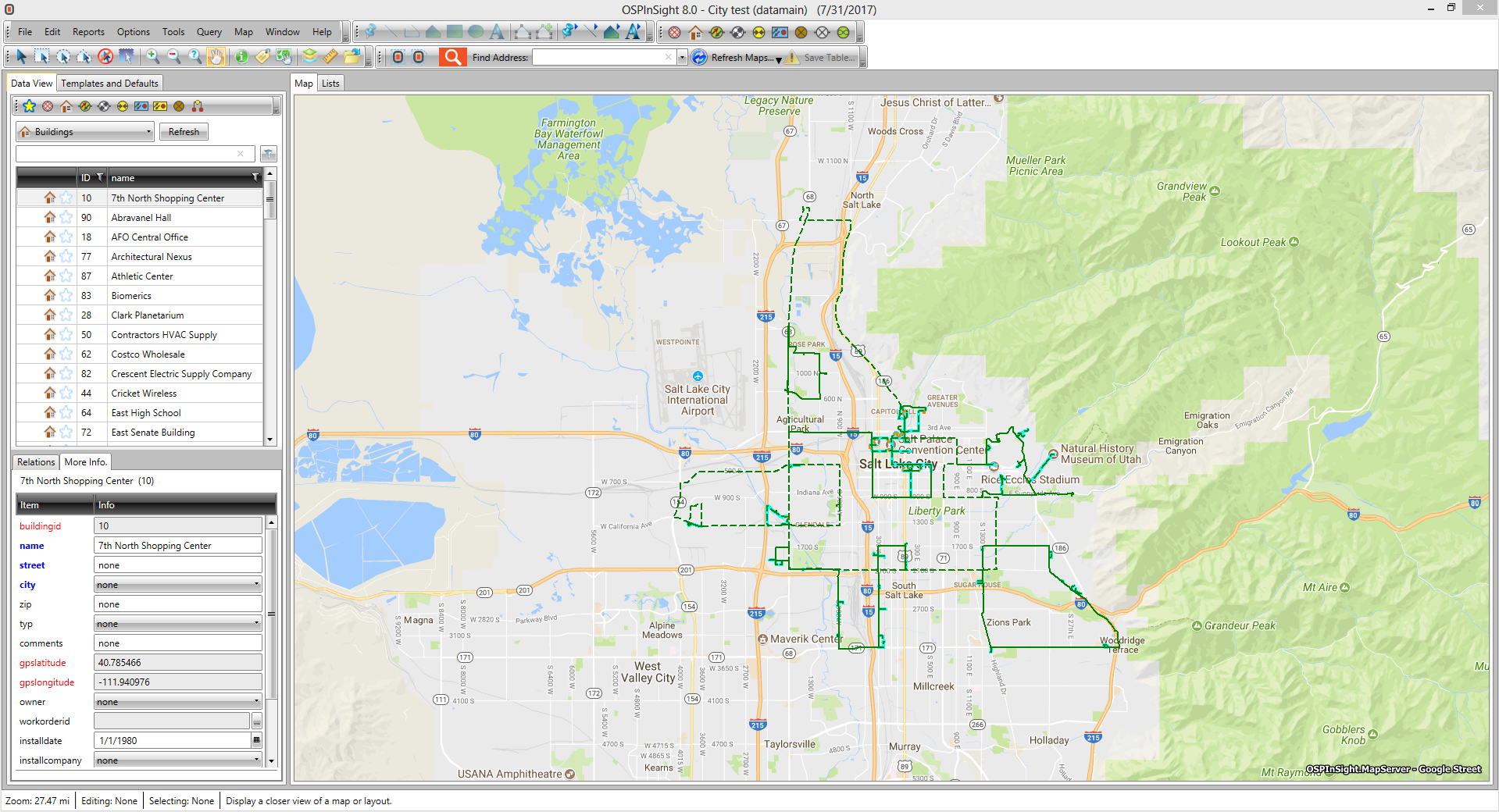
Task: Click the house building icon in top toolbar
Action: pos(695,32)
